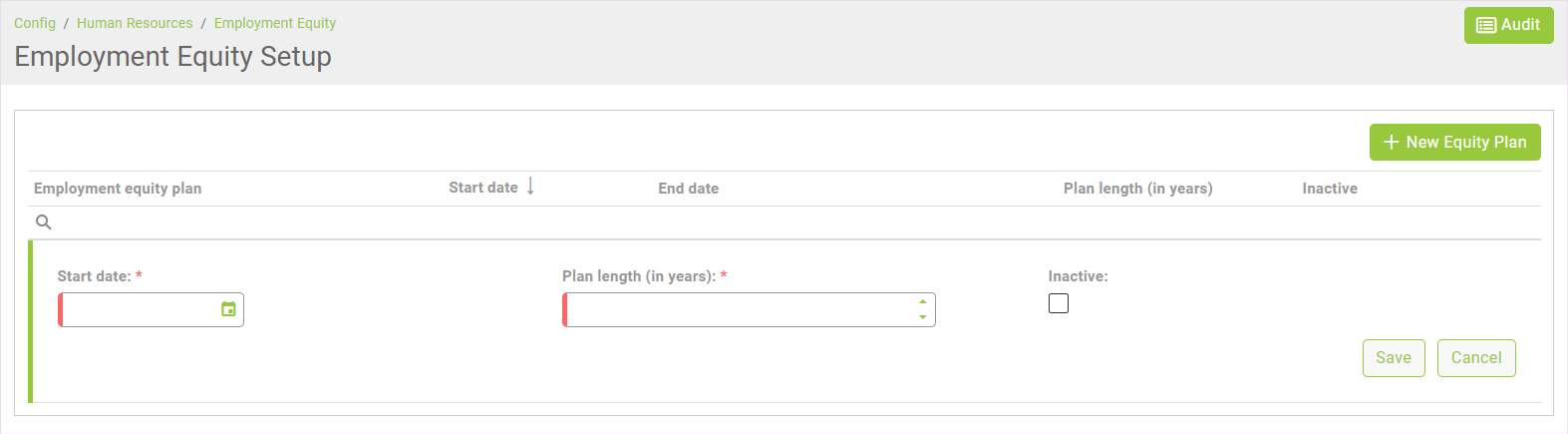Click the Start date sort arrow
Screen dimensions: 1568x434
[530, 187]
